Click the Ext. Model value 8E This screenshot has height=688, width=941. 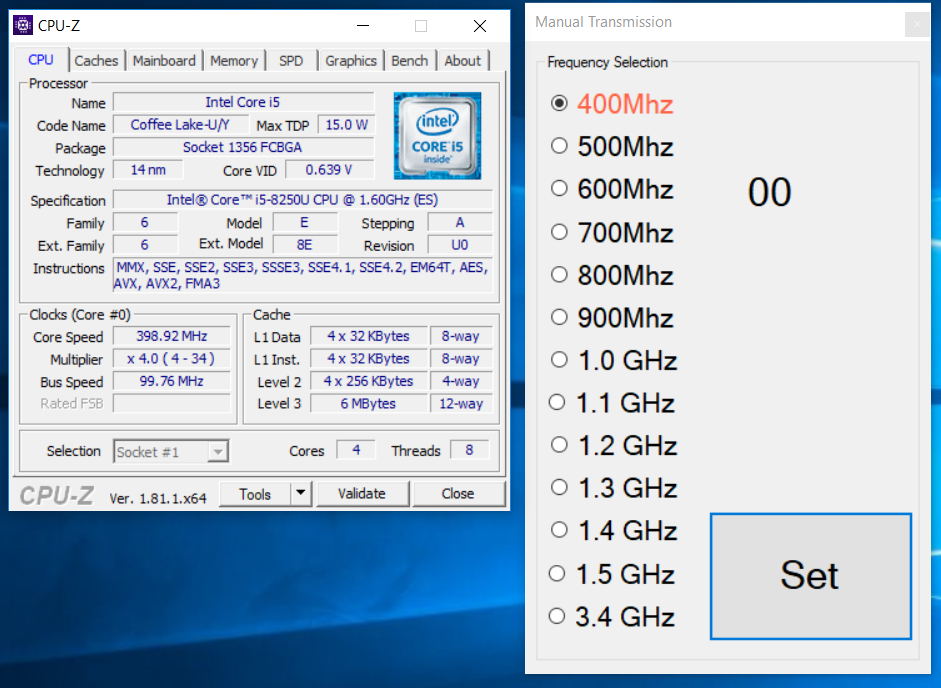click(304, 245)
